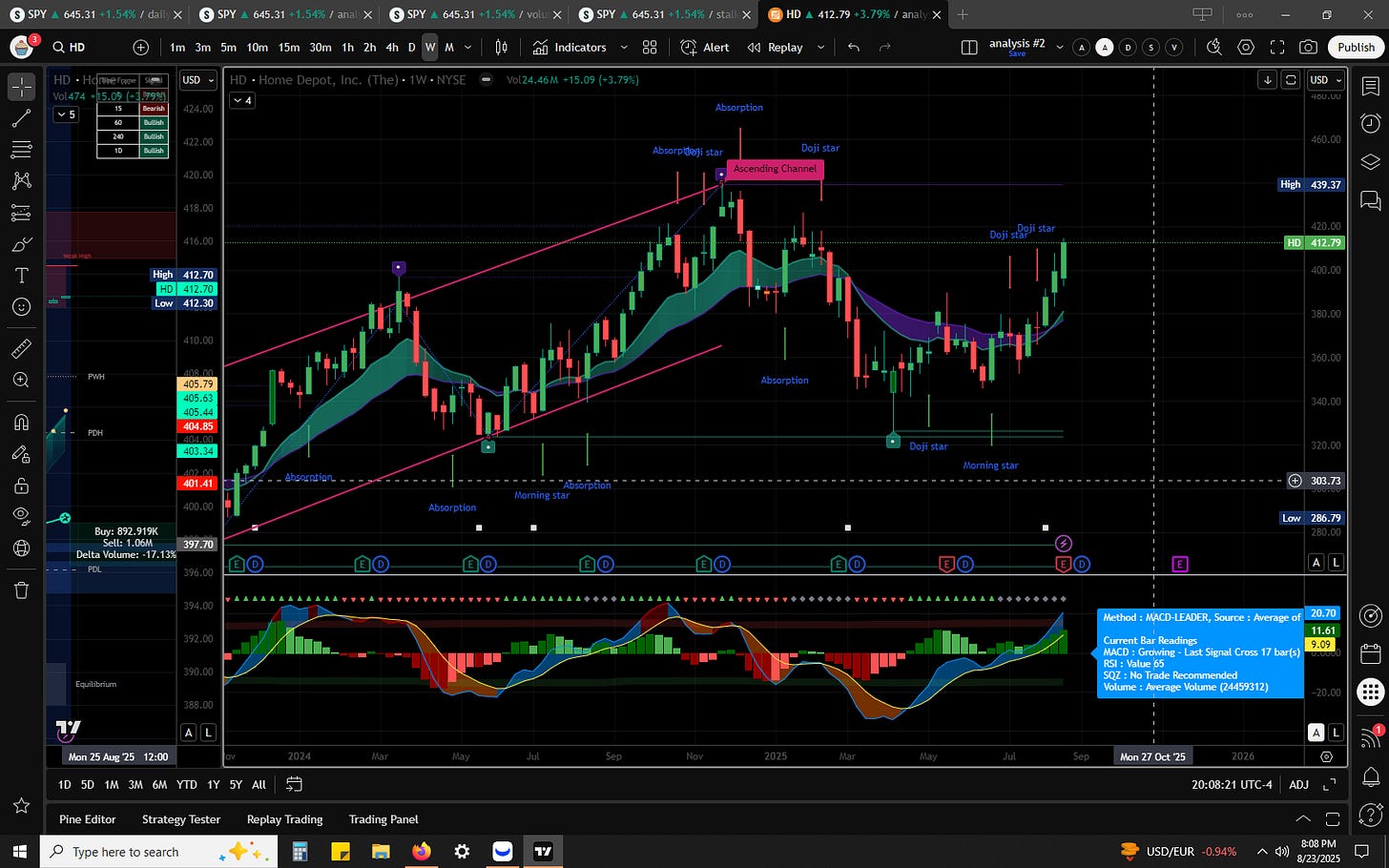Screen dimensions: 1389x868
Task: Select the D daily timeframe
Action: click(411, 47)
